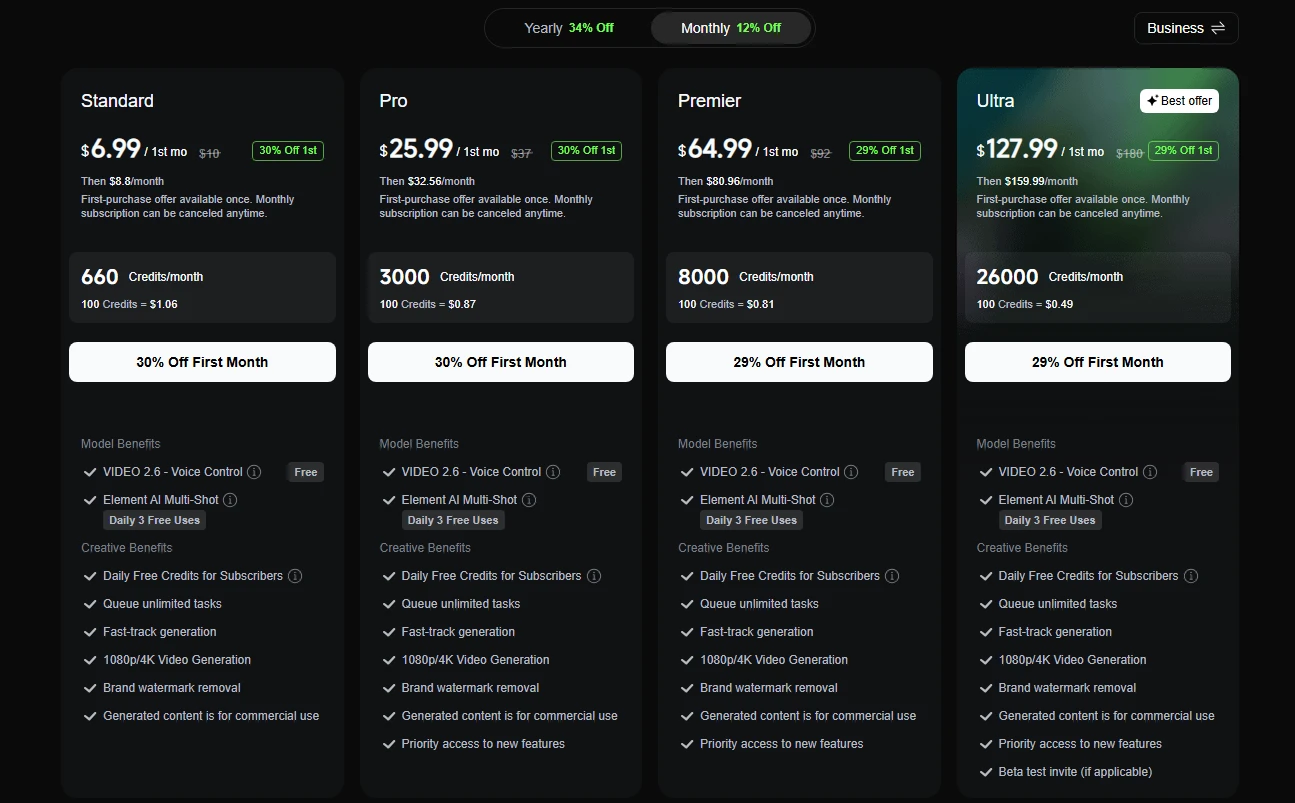Image resolution: width=1295 pixels, height=803 pixels.
Task: Click Daily 3 Free Uses tag in Premier plan
Action: point(752,520)
